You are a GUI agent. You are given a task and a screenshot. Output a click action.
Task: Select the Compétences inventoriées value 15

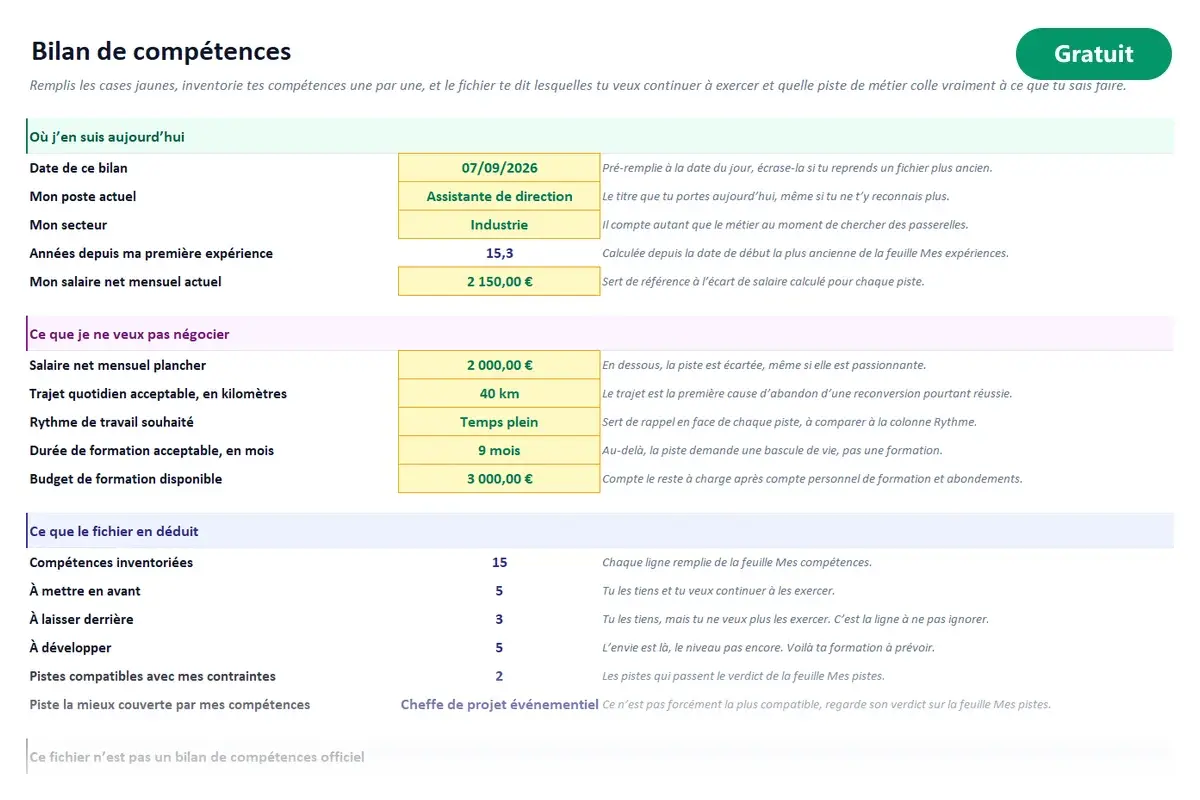499,562
